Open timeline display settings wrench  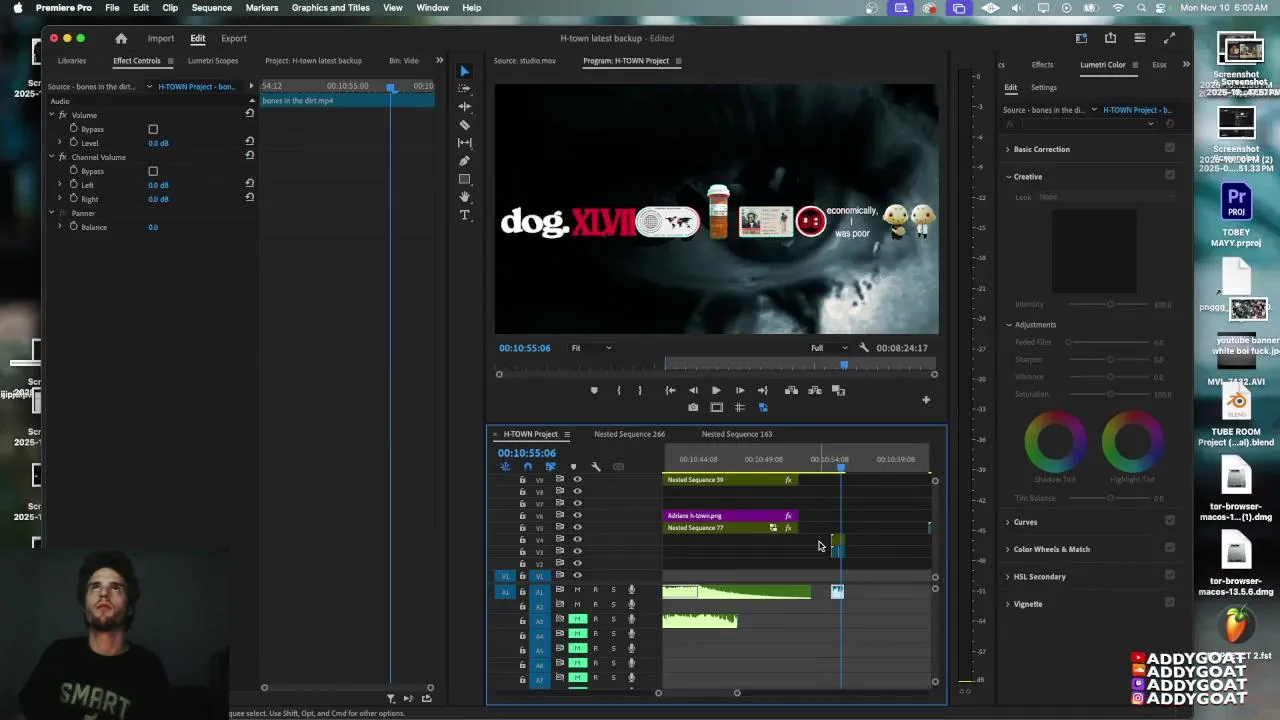(596, 467)
